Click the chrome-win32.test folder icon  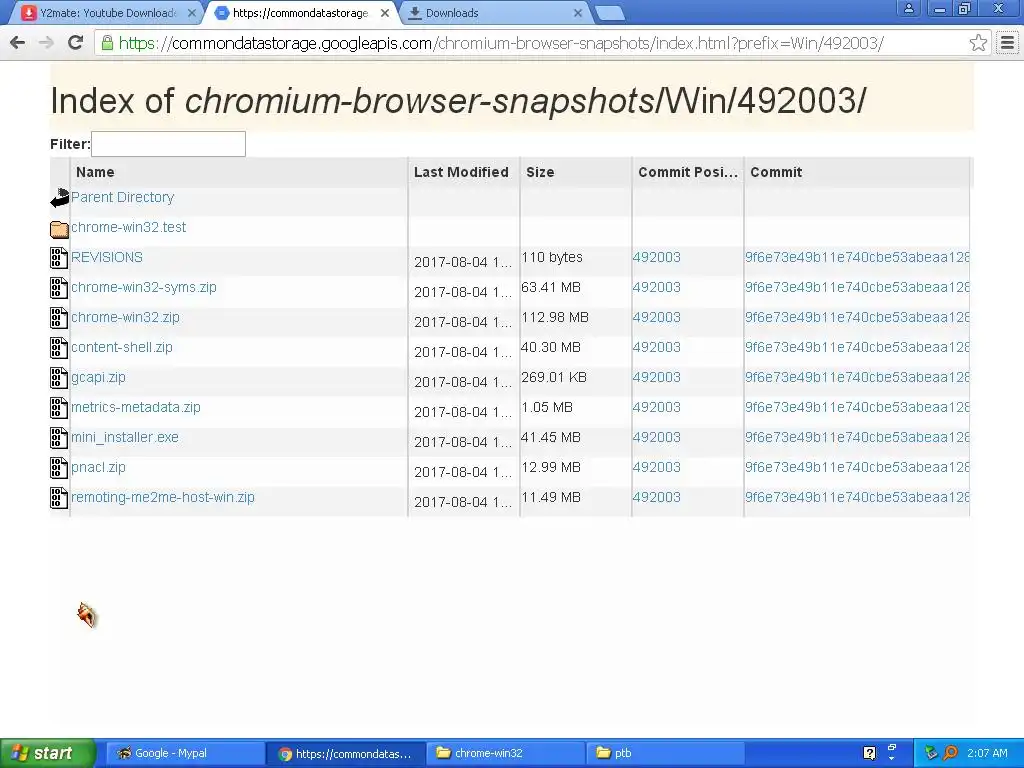(59, 229)
